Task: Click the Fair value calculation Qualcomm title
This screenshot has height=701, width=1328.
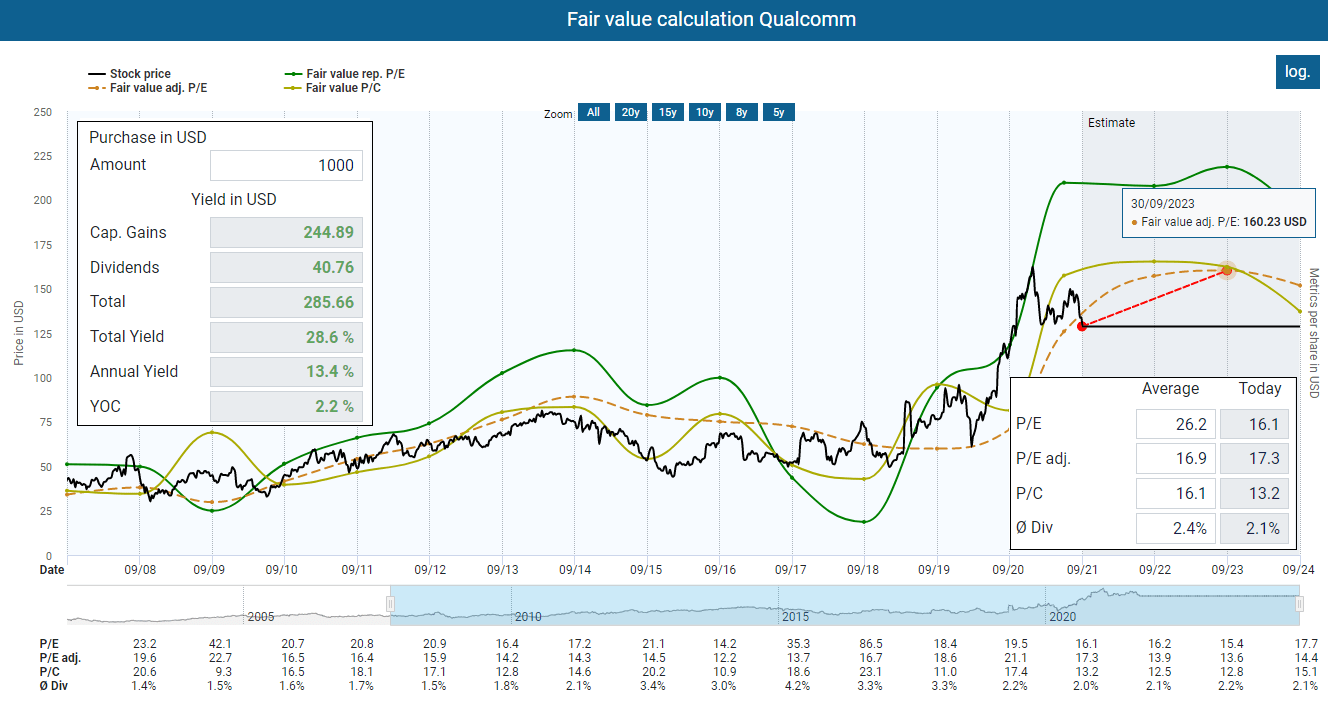Action: 711,19
